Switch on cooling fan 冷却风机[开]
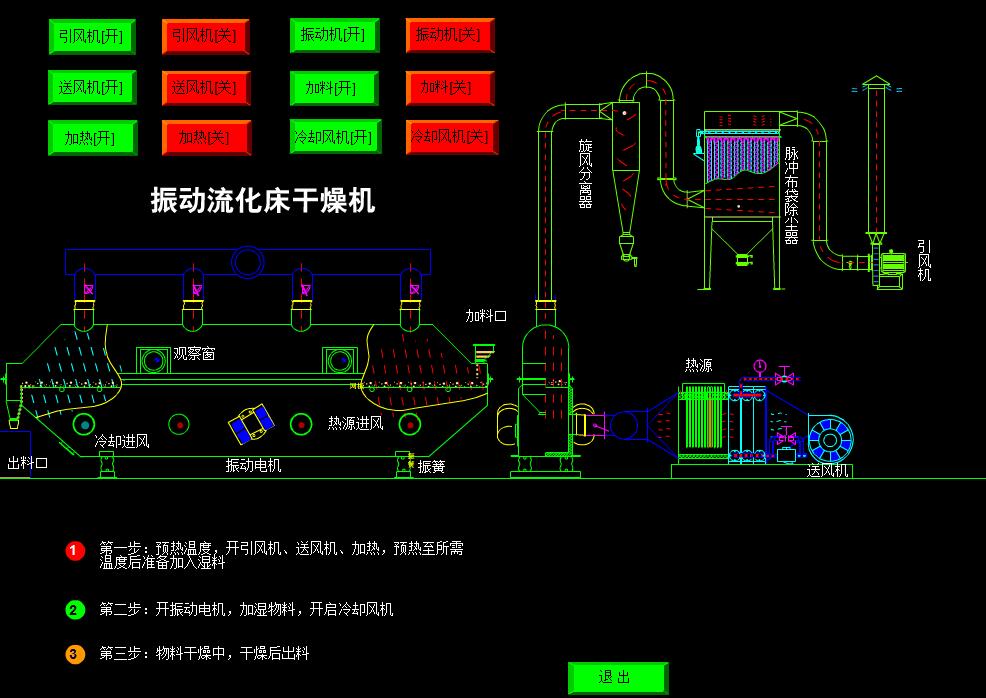Image resolution: width=986 pixels, height=698 pixels. click(336, 136)
